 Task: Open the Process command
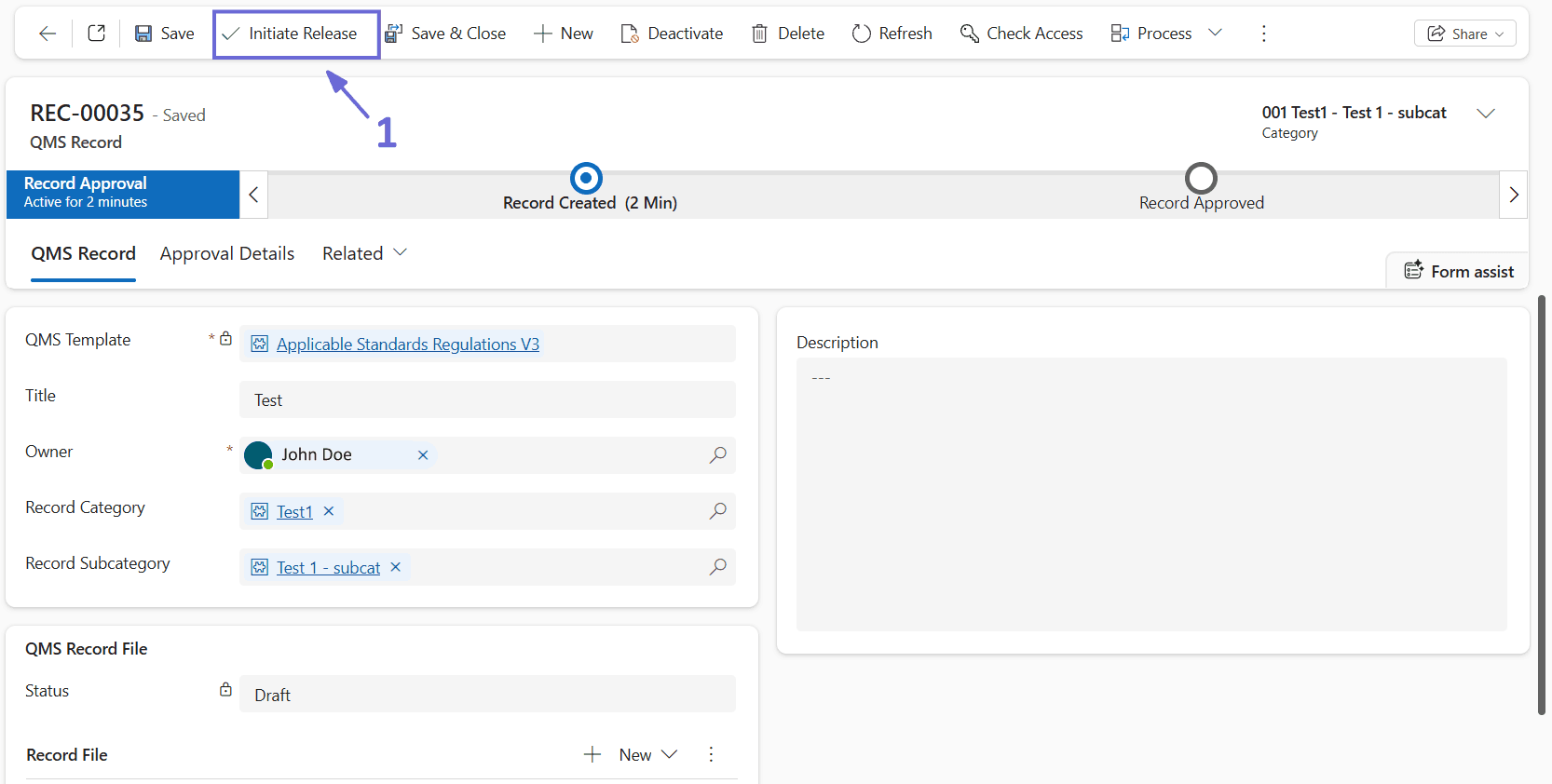pos(1151,34)
